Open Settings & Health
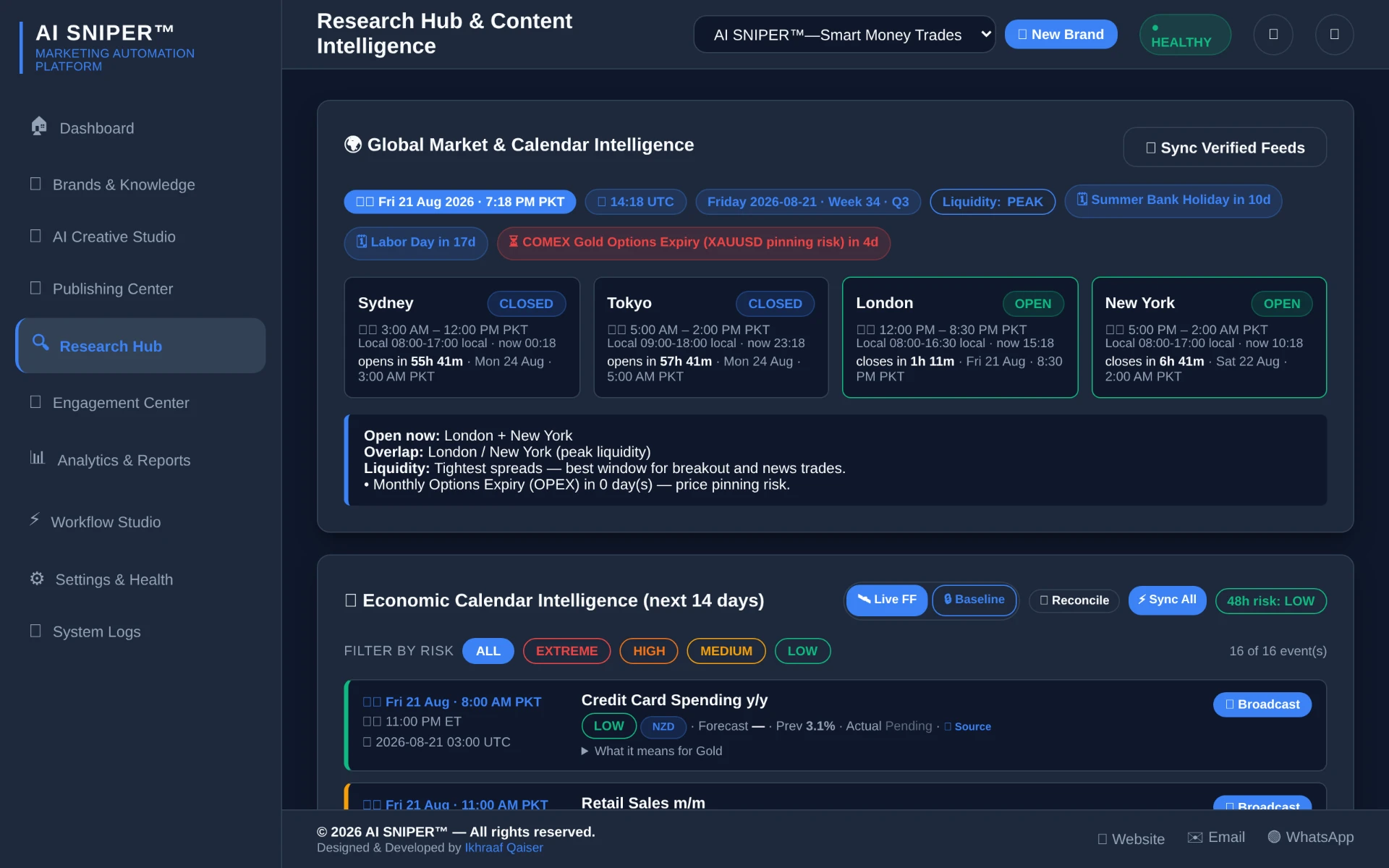1389x868 pixels. point(140,579)
